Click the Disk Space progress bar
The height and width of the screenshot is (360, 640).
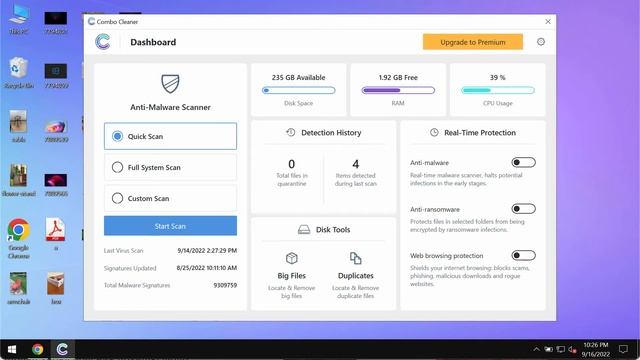click(x=299, y=90)
